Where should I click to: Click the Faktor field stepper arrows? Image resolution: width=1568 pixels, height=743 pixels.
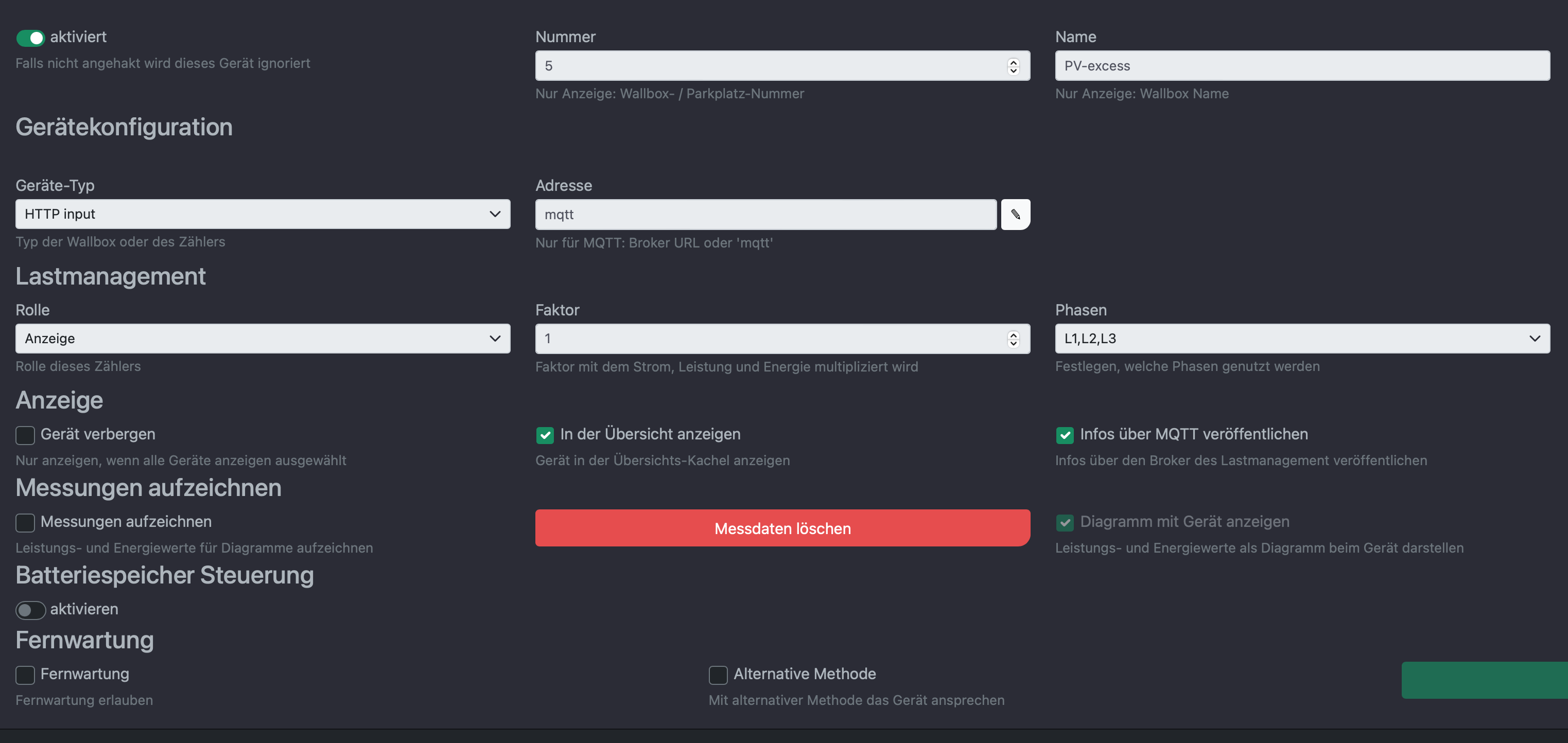(x=1013, y=339)
